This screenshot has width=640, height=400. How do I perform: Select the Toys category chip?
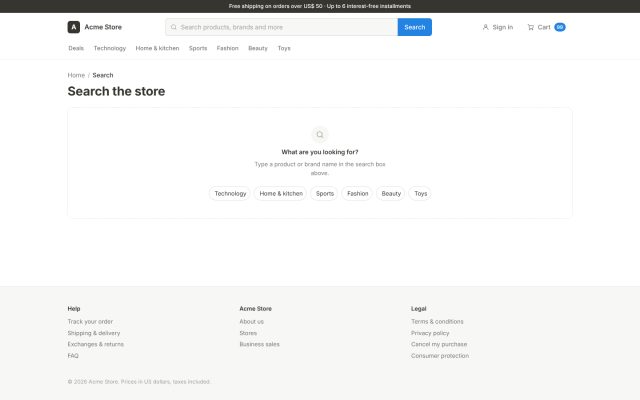click(x=420, y=193)
